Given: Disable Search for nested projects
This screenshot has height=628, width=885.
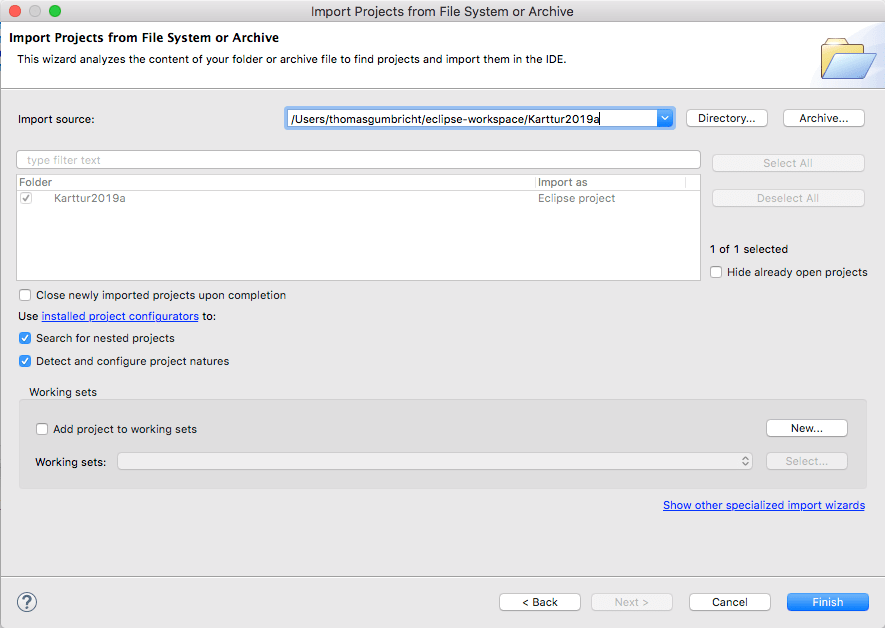Looking at the screenshot, I should point(25,338).
